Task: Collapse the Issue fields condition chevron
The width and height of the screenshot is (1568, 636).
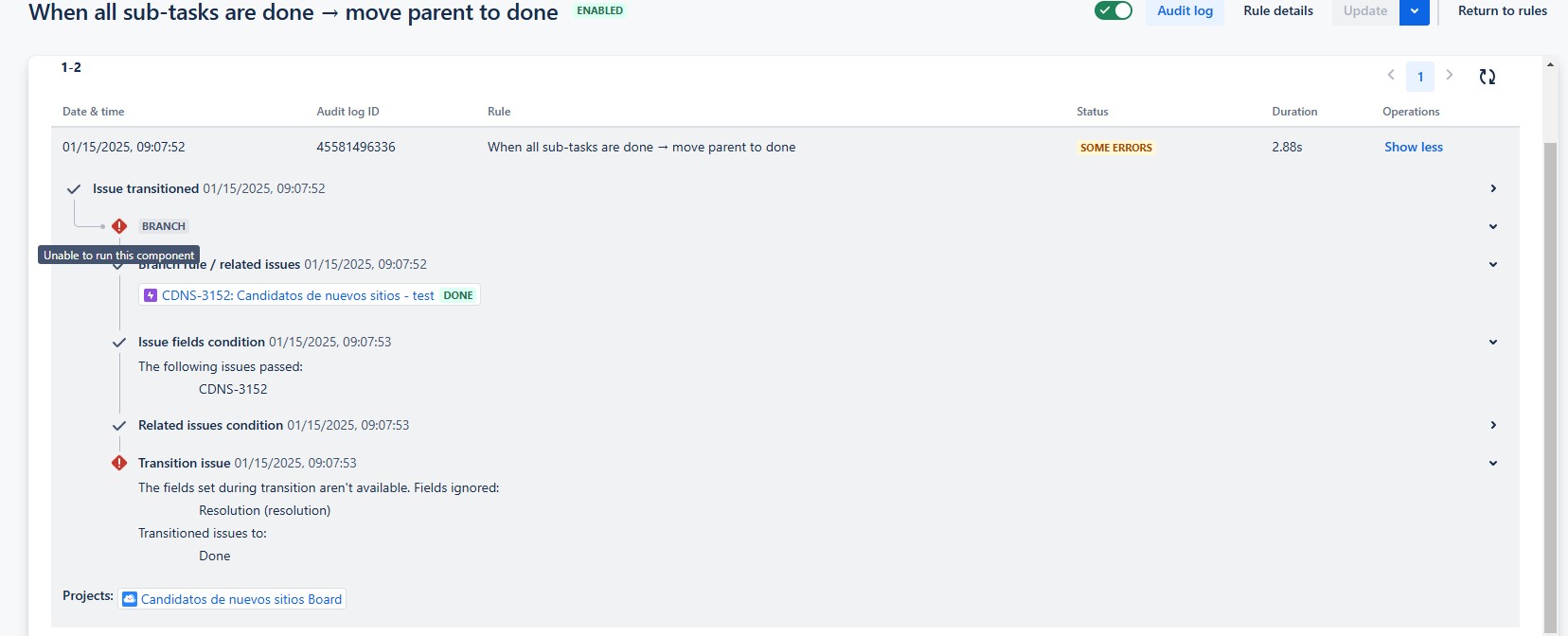Action: (x=1493, y=342)
